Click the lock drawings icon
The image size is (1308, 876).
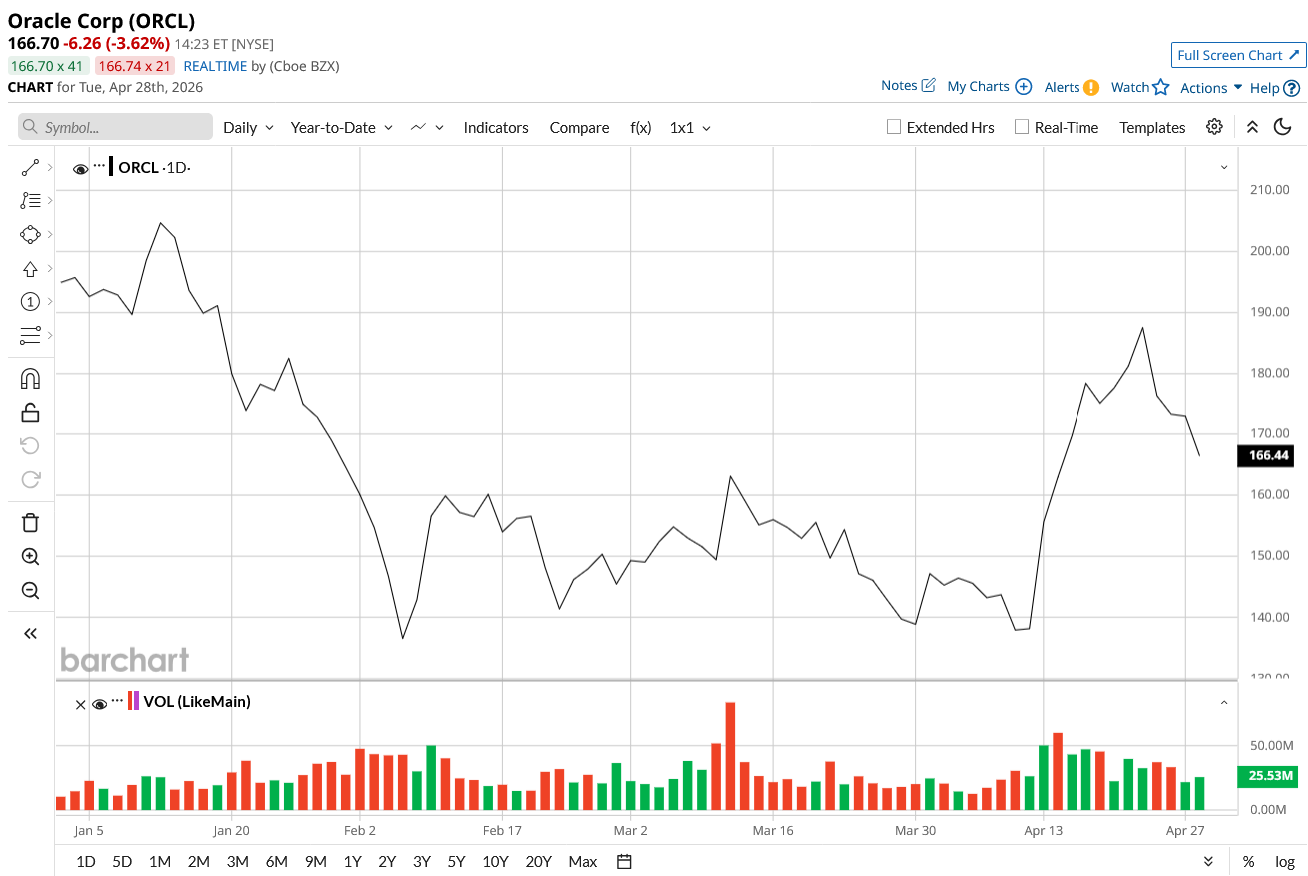point(30,412)
